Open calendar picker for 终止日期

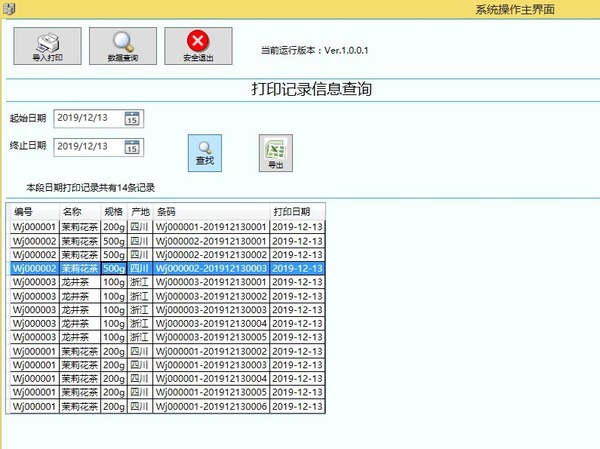click(x=132, y=147)
